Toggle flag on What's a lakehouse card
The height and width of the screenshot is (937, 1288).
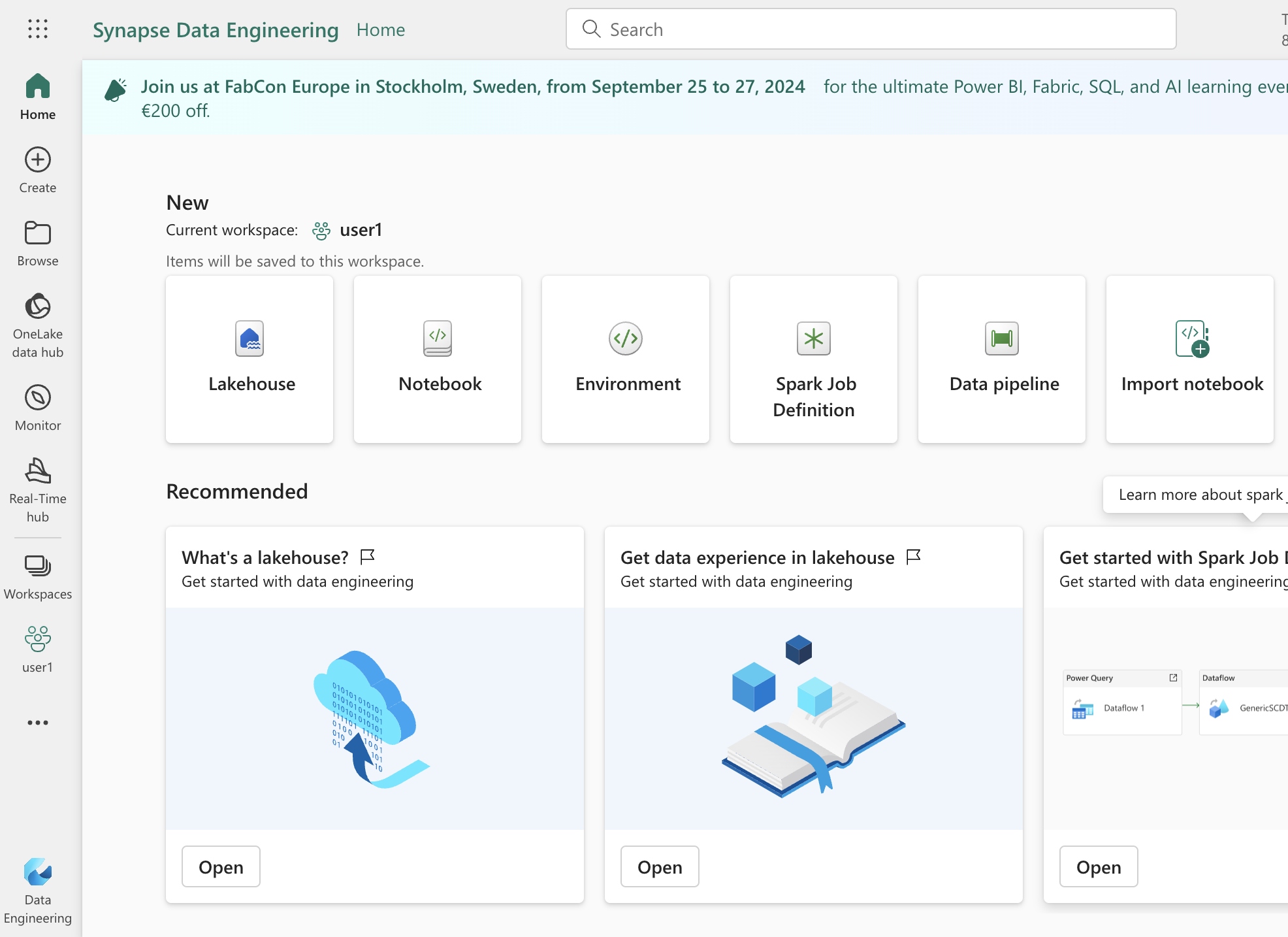[x=368, y=557]
